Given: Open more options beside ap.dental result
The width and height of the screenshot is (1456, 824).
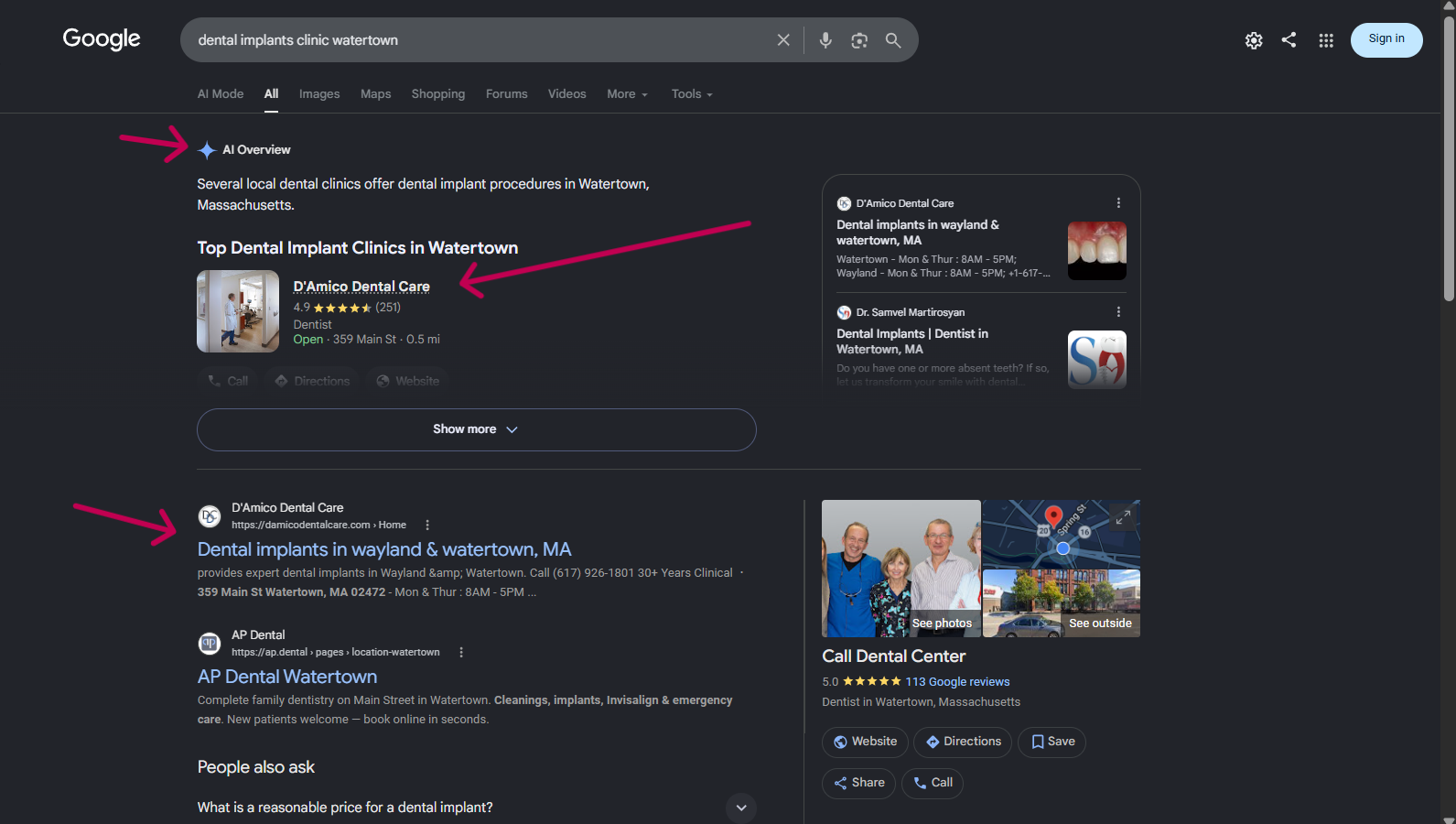Looking at the screenshot, I should [x=461, y=652].
